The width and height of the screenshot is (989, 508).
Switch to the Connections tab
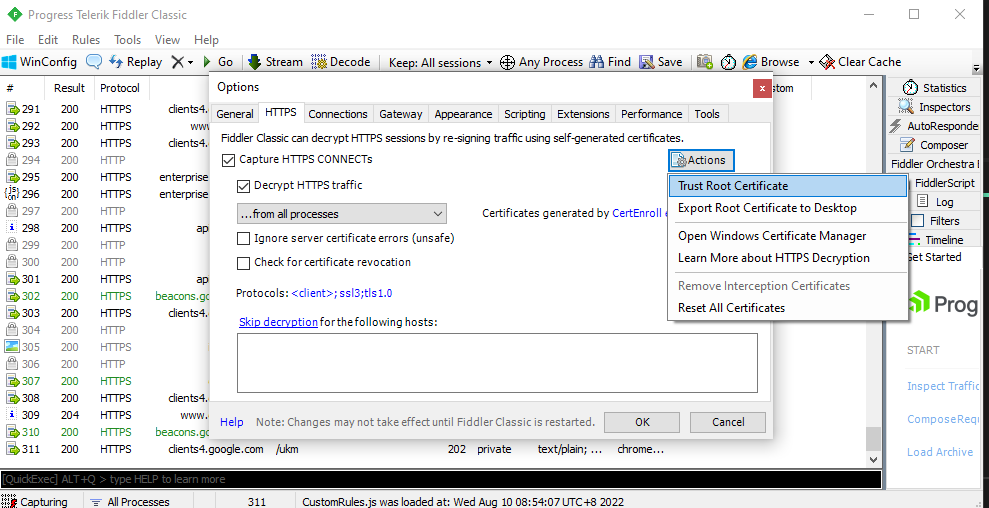338,114
